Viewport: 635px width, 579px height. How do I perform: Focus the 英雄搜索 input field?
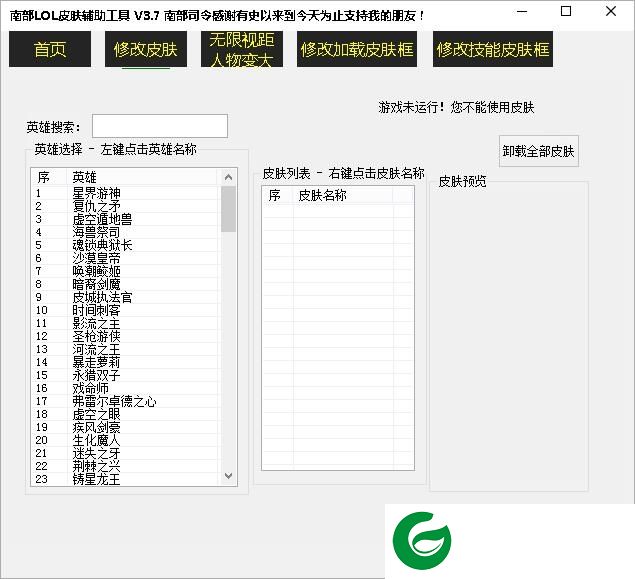tap(160, 126)
